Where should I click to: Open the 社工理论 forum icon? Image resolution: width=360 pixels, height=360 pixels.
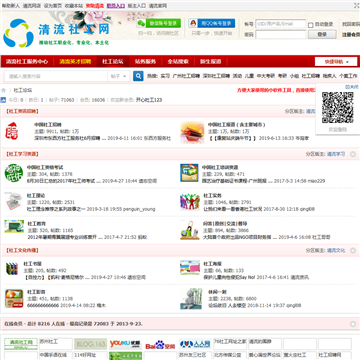(14, 201)
